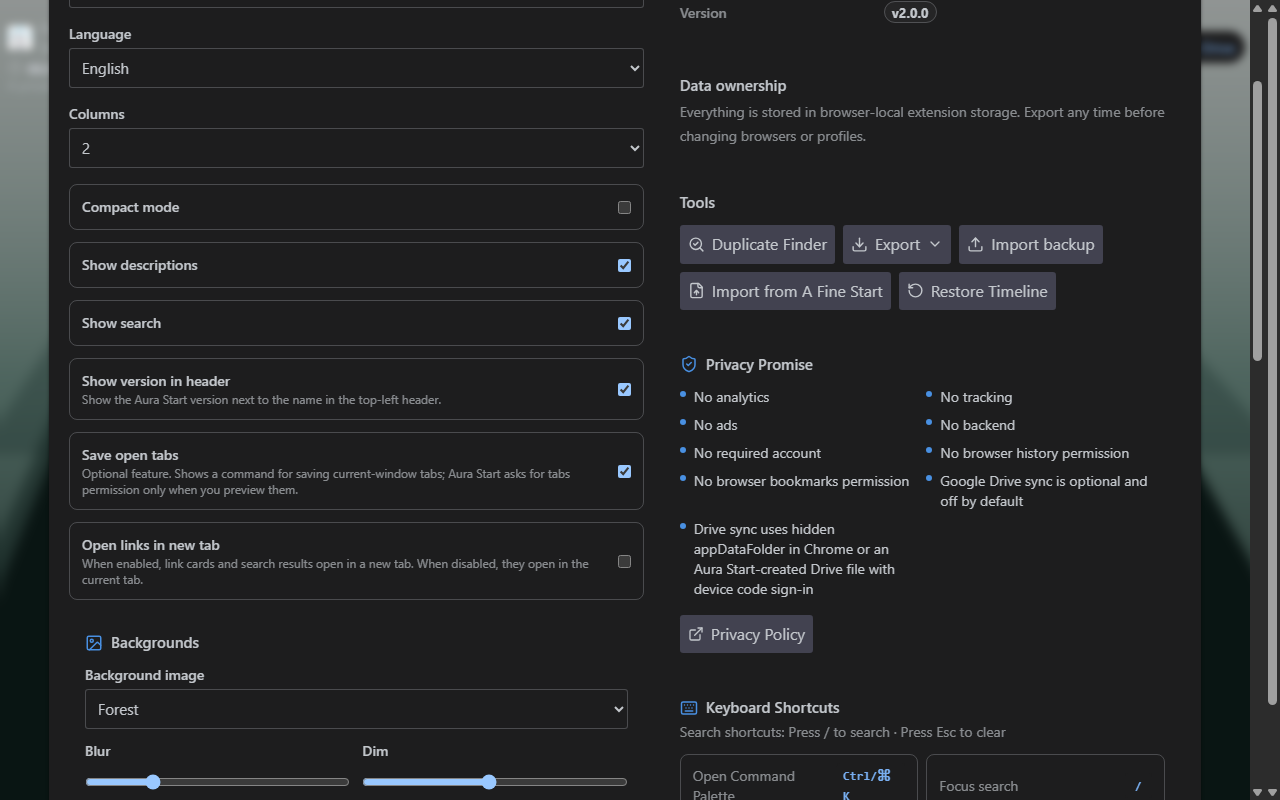Viewport: 1280px width, 800px height.
Task: Click the Duplicate Finder magnifier icon
Action: point(697,244)
